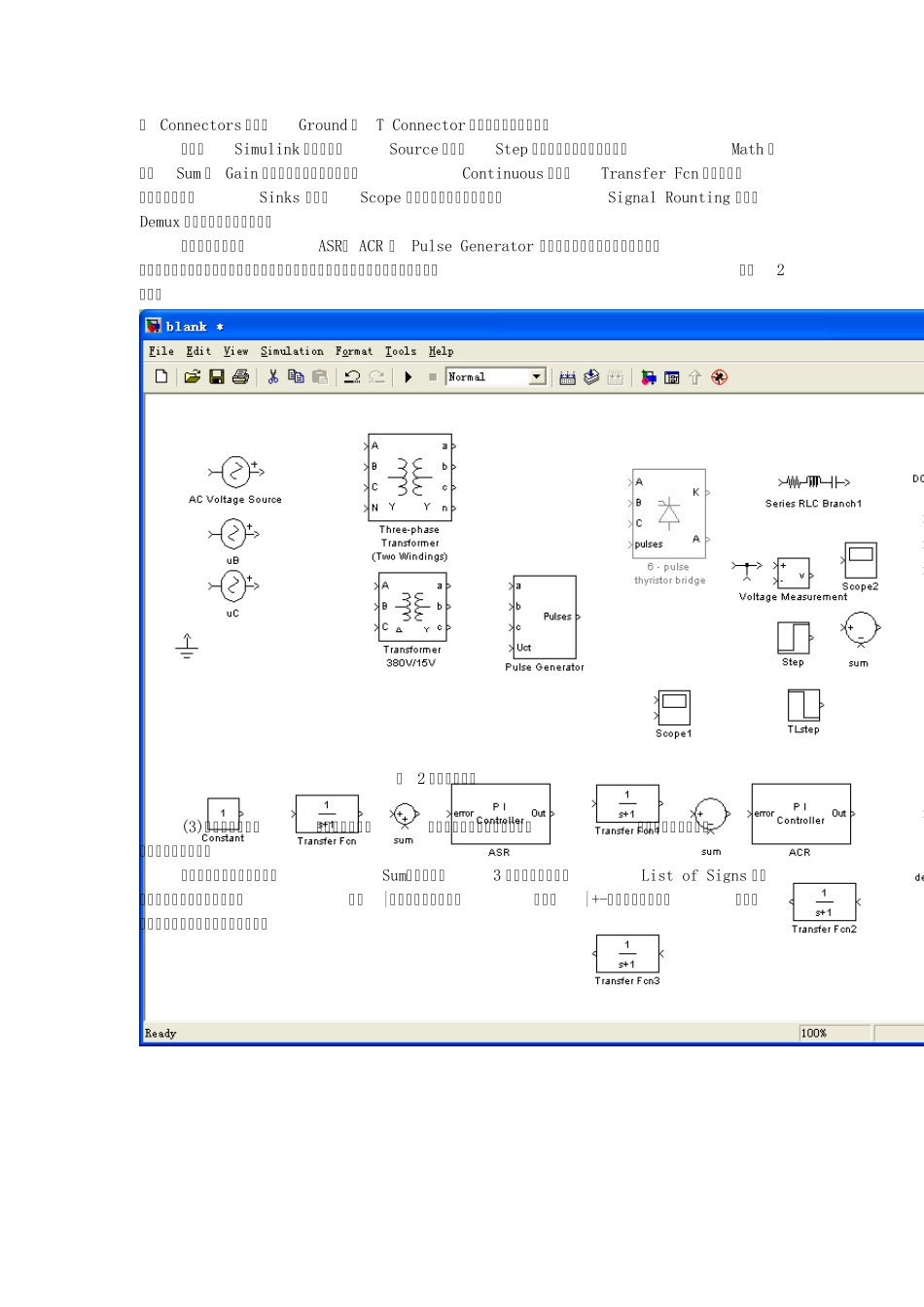This screenshot has height=1307, width=924.
Task: Open the Edit menu
Action: [x=198, y=351]
